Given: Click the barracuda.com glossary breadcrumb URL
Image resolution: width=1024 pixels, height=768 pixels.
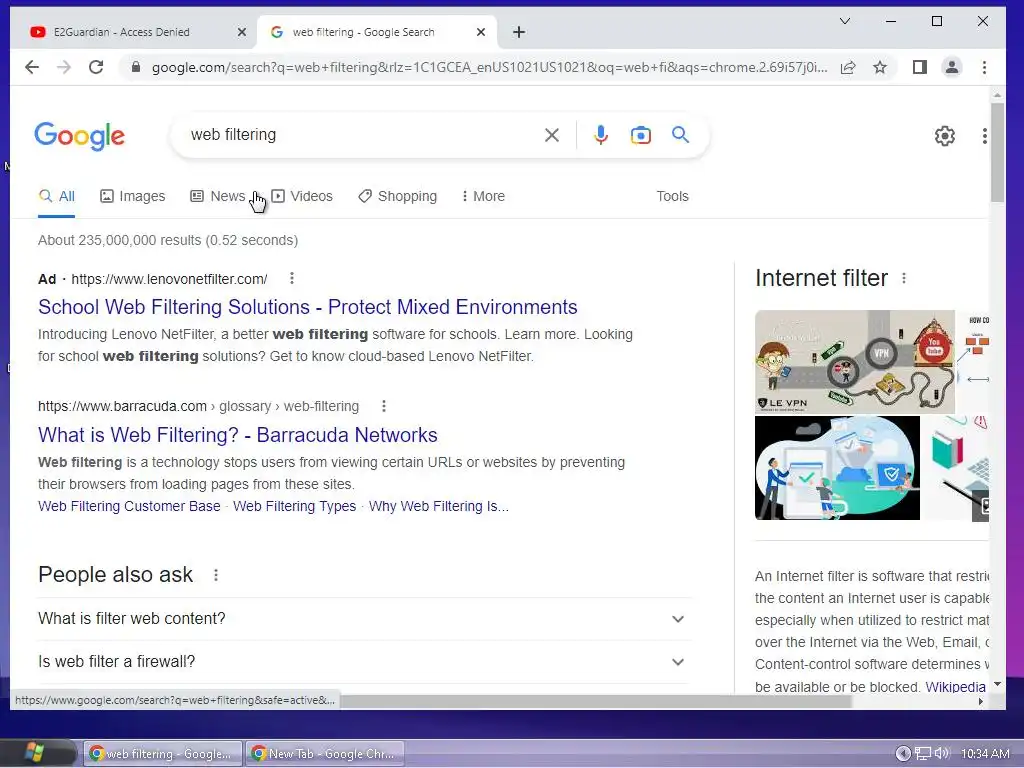Looking at the screenshot, I should 199,406.
